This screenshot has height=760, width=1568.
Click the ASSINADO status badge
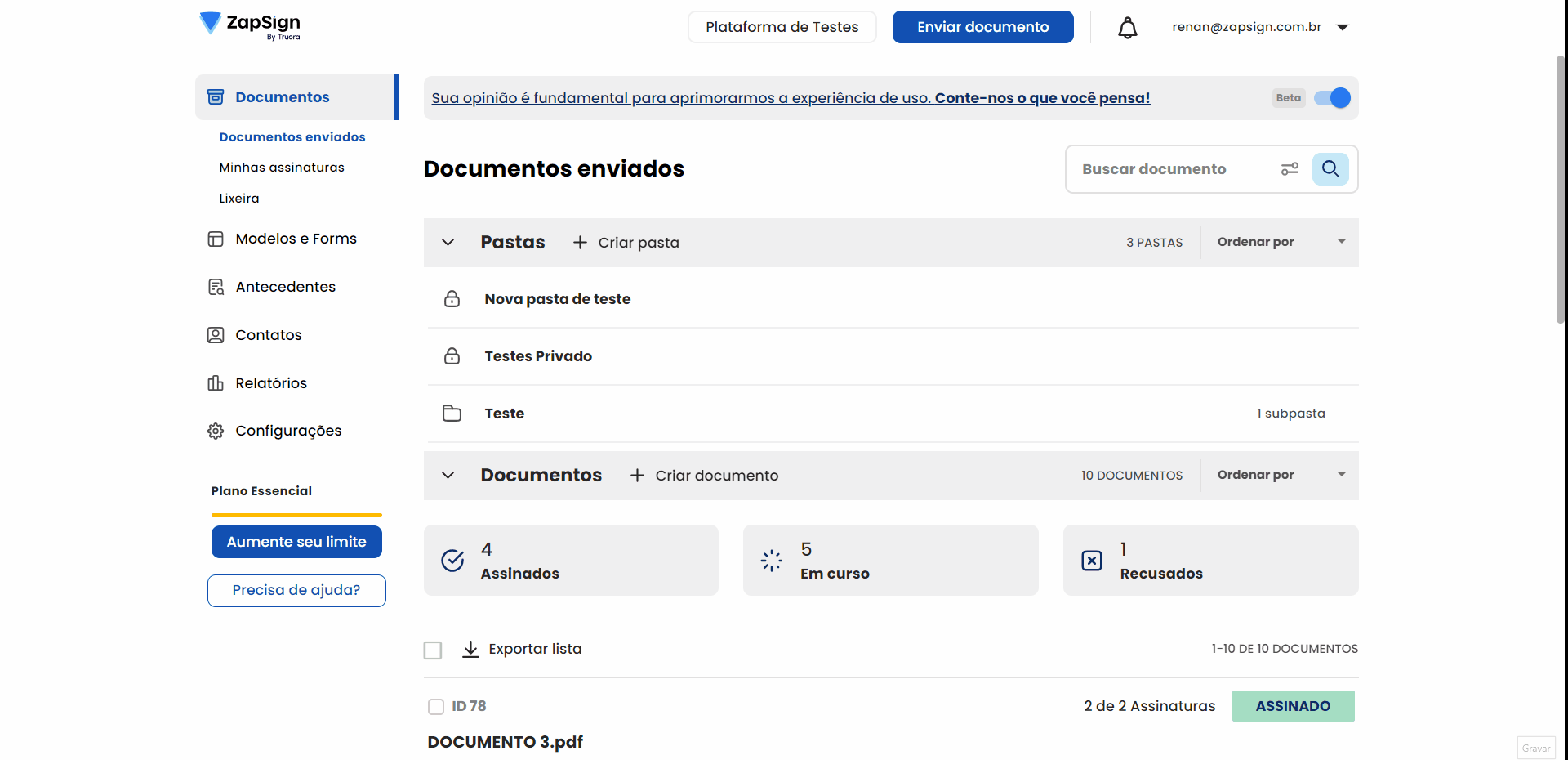1293,706
